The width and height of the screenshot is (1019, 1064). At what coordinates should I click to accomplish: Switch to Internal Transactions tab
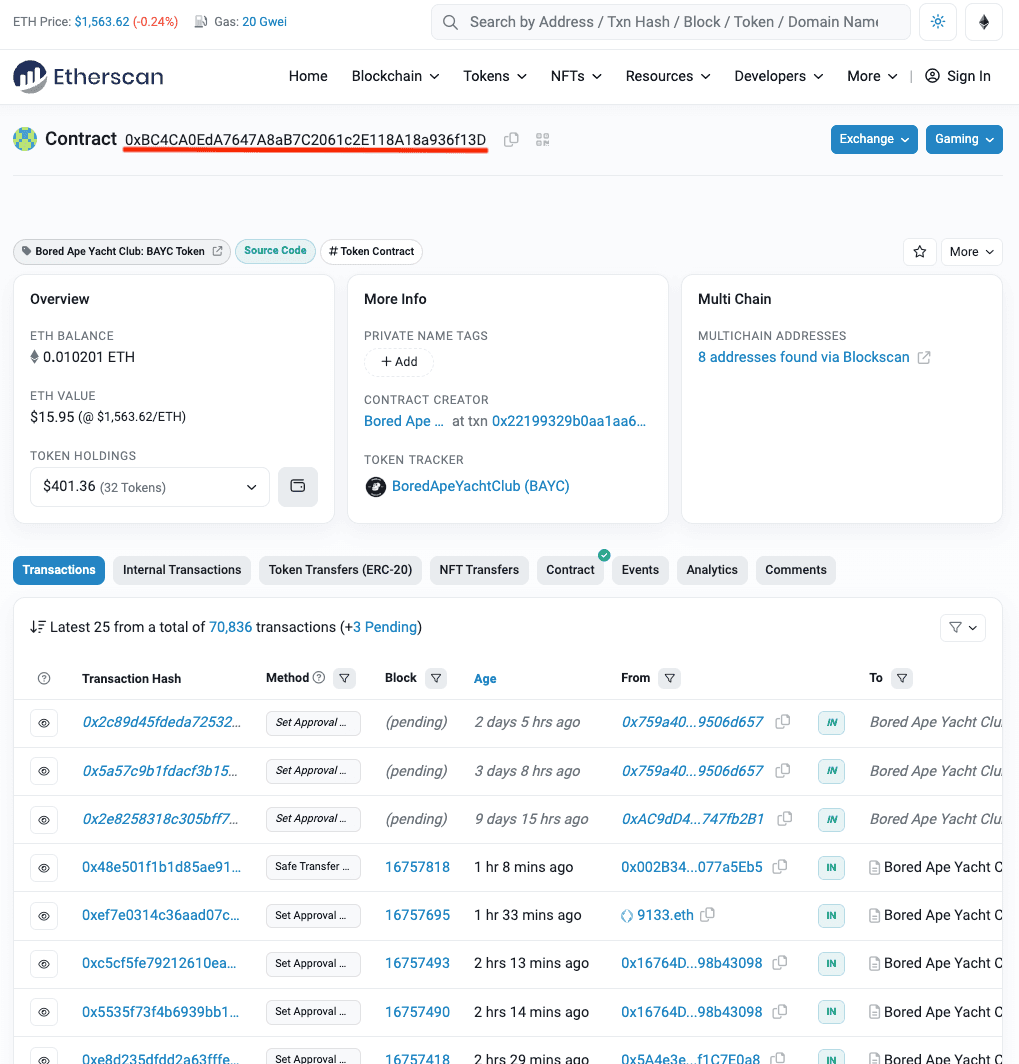click(x=182, y=570)
